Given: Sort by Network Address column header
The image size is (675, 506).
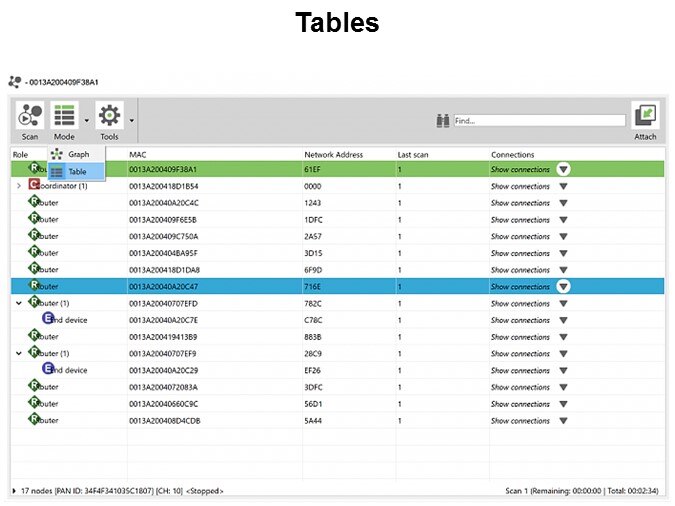Looking at the screenshot, I should pos(333,155).
